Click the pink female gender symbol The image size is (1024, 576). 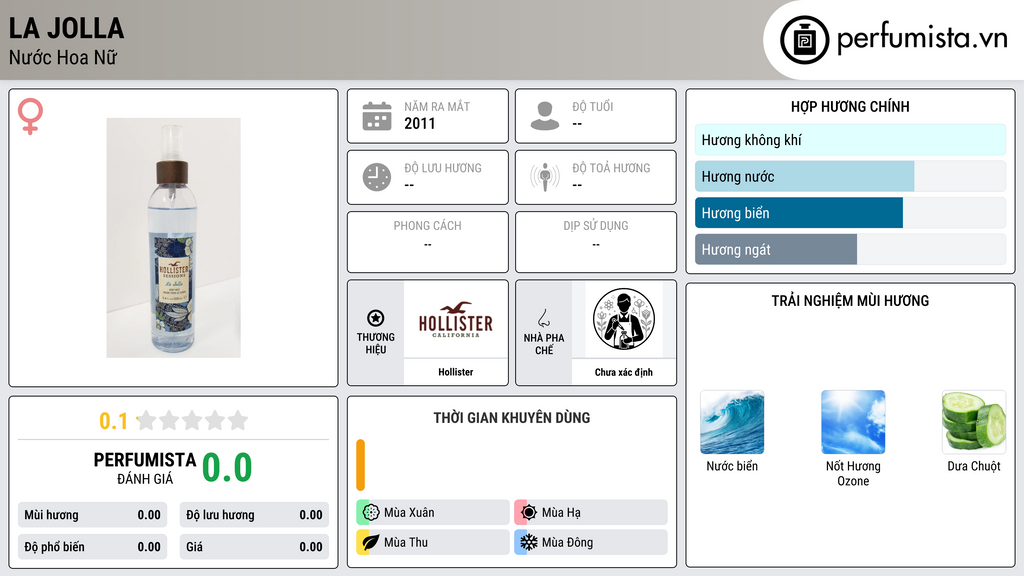coord(30,116)
